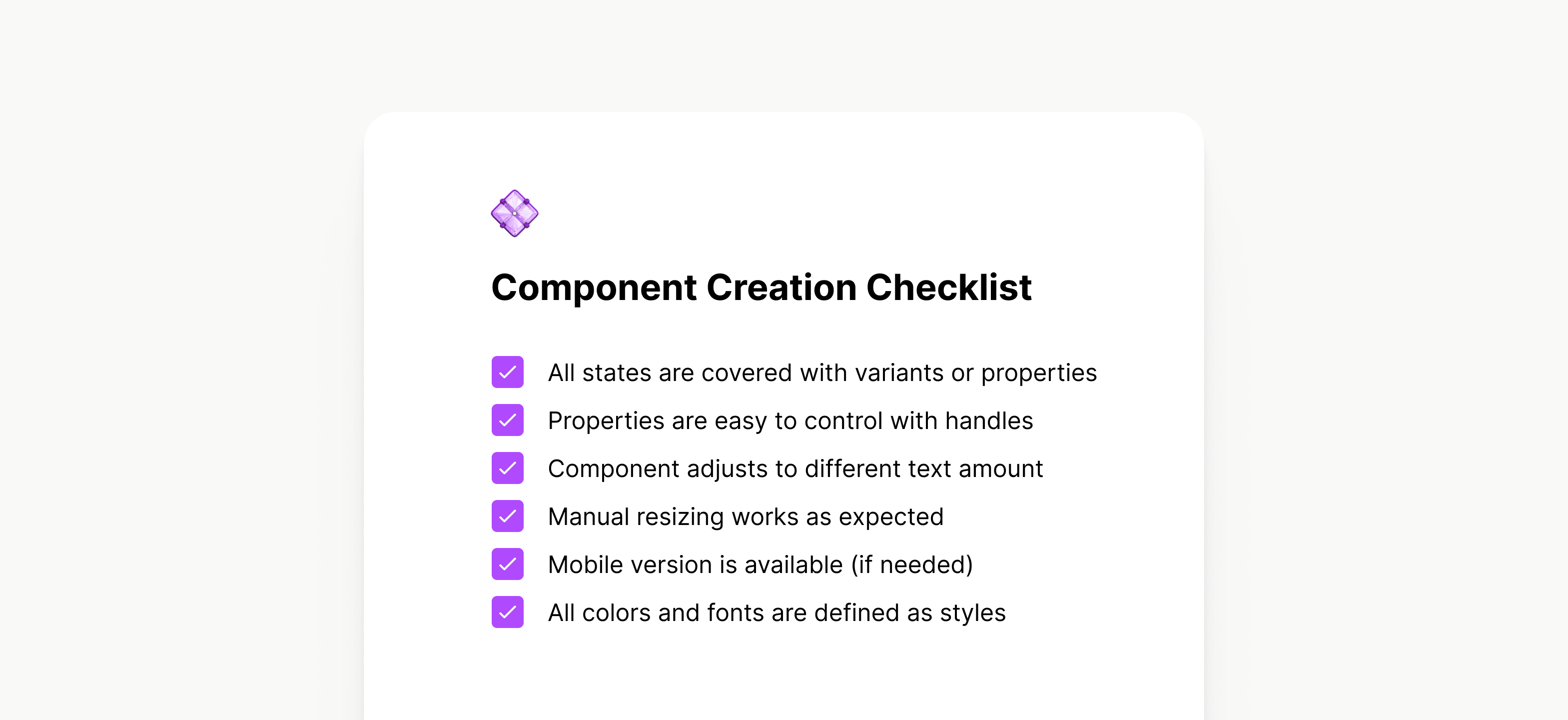
Task: Toggle the 'Manual resizing works as expected' checkbox
Action: pos(508,516)
